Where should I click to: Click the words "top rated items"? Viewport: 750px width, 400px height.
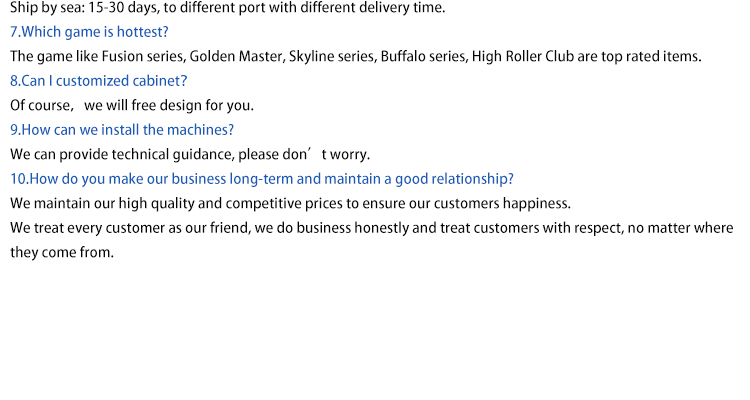655,56
